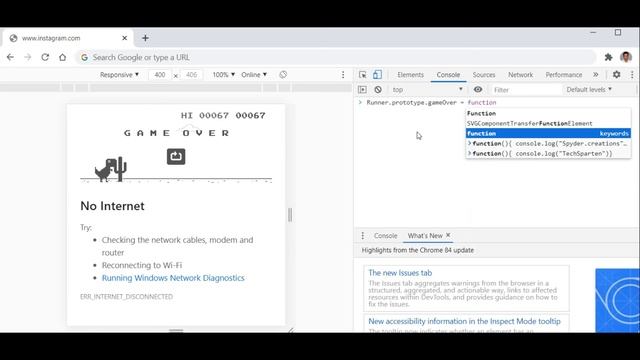Switch to the Sources tab
The image size is (640, 360).
(x=484, y=75)
